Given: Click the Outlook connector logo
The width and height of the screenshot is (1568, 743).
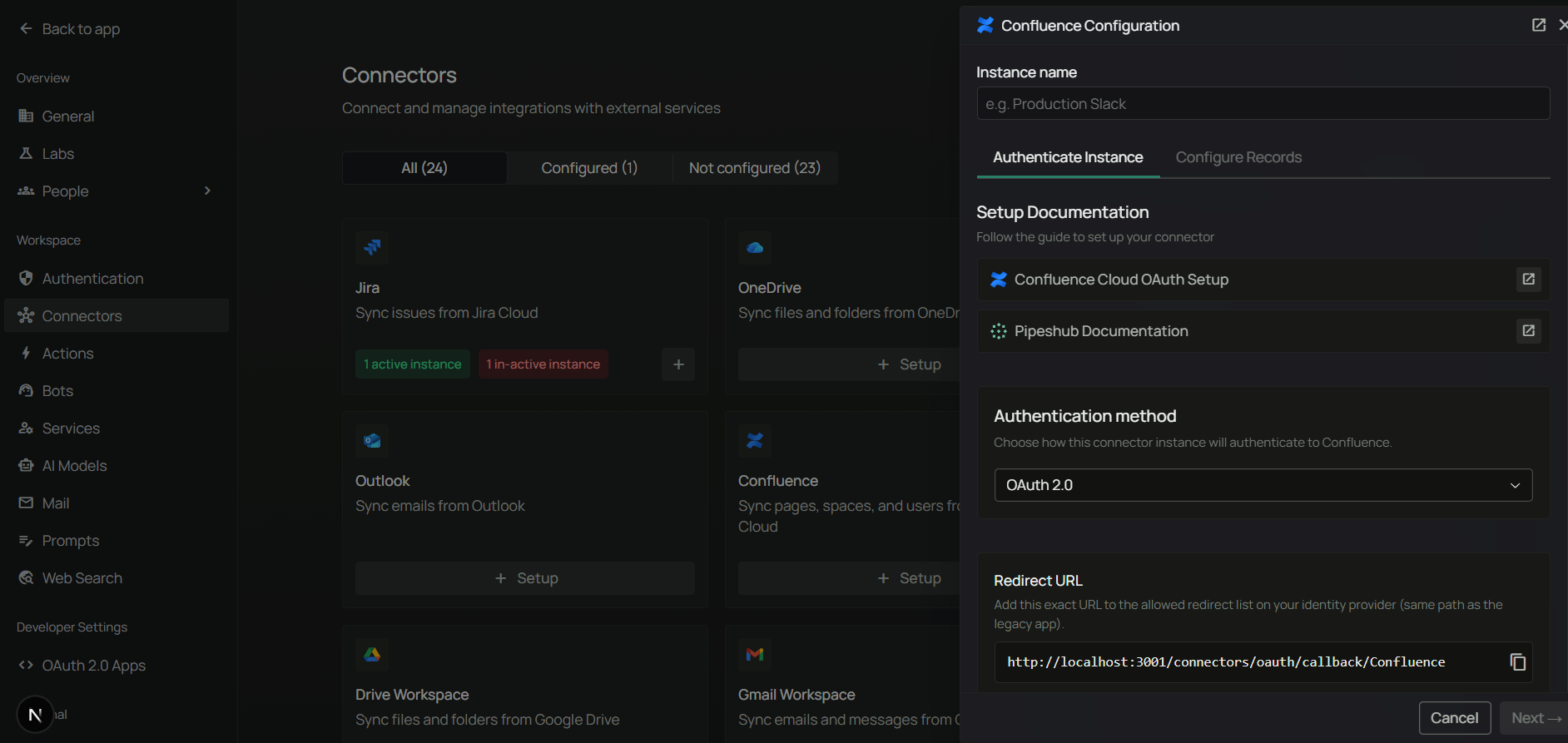Looking at the screenshot, I should tap(372, 440).
